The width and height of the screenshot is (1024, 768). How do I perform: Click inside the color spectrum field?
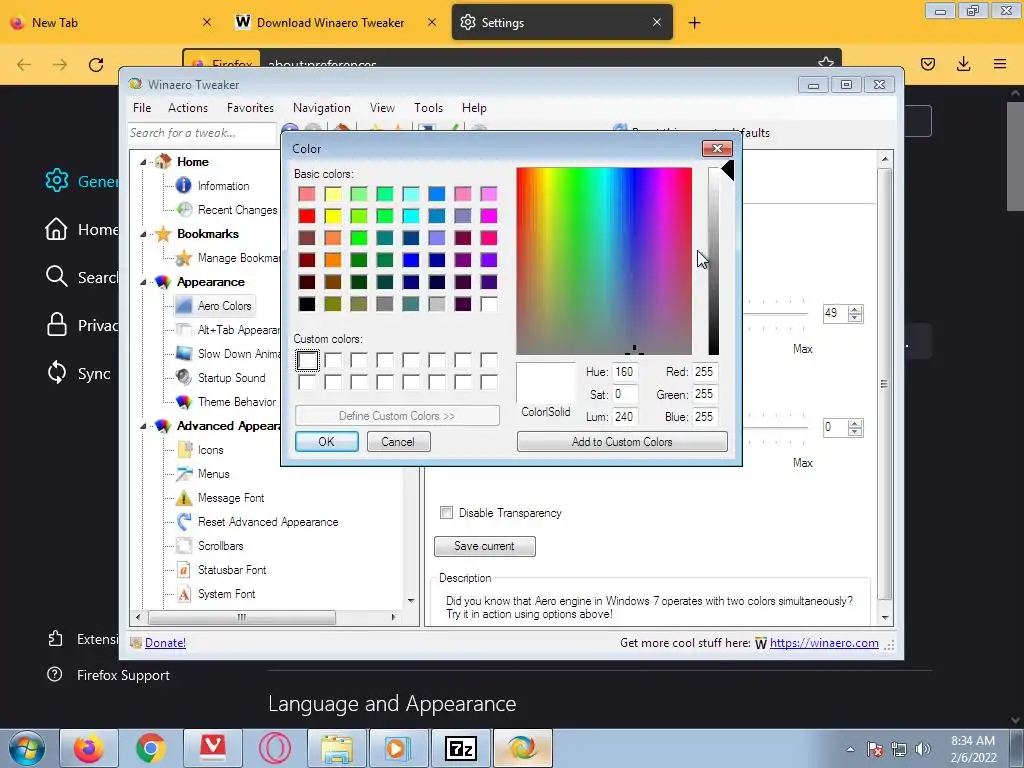coord(604,261)
